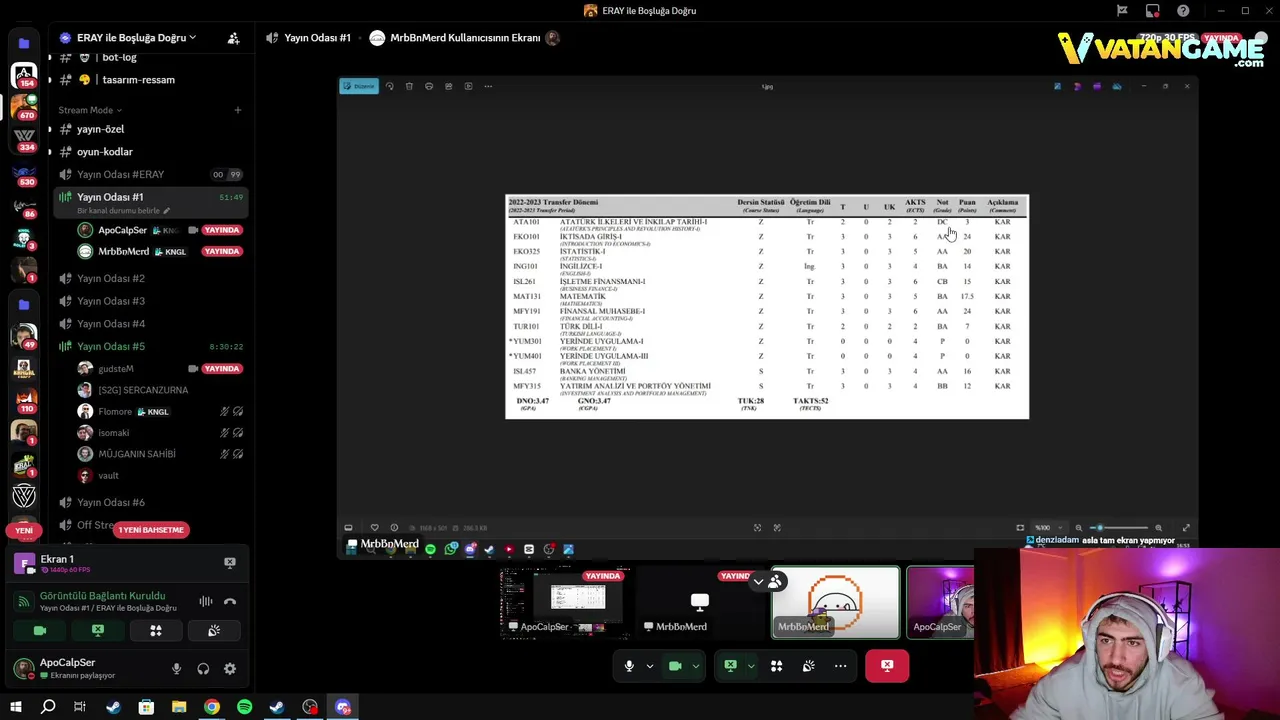Disconnect from voice with the hang-up icon

[230, 601]
